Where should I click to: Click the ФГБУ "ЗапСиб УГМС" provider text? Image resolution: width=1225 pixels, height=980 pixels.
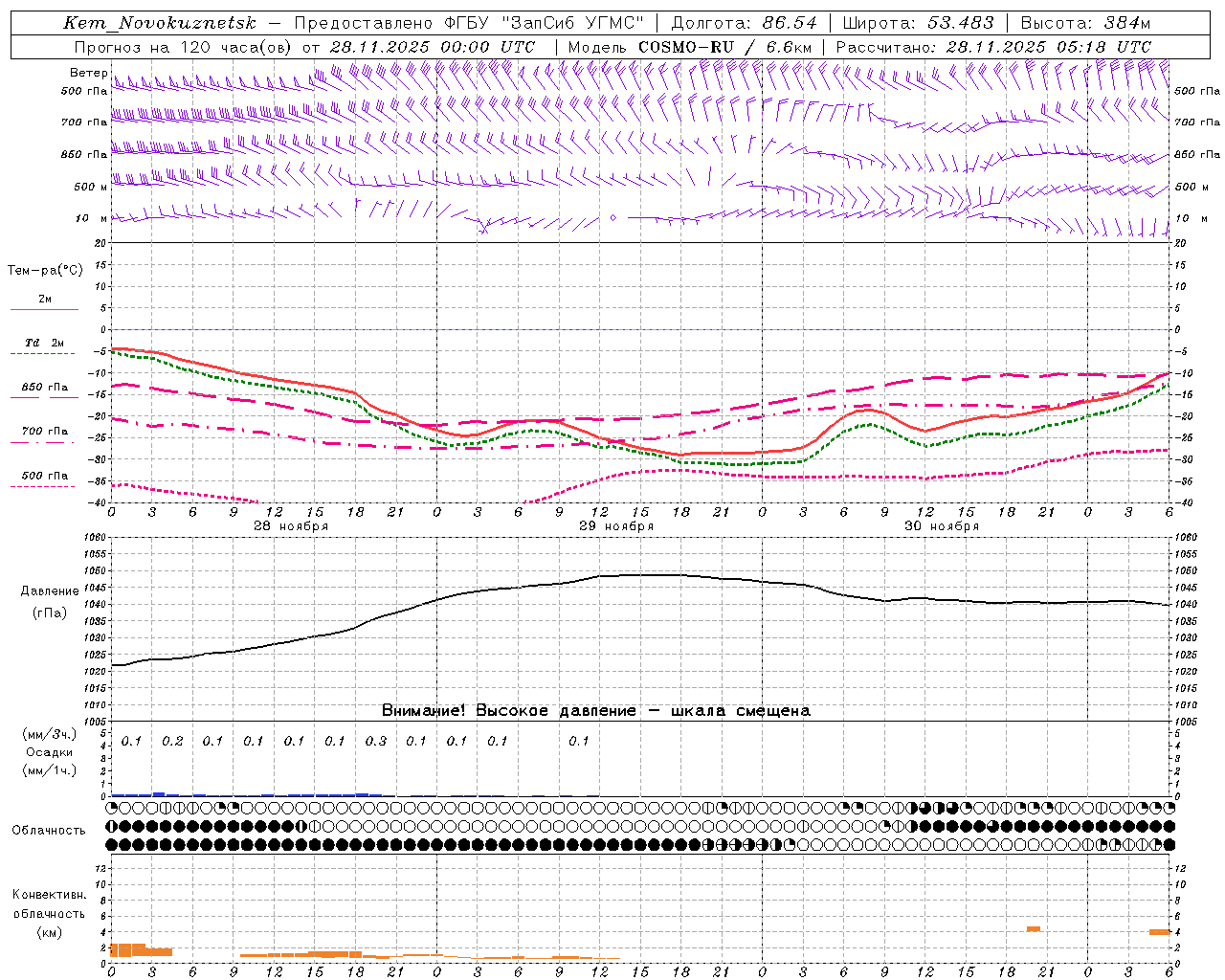tap(544, 23)
